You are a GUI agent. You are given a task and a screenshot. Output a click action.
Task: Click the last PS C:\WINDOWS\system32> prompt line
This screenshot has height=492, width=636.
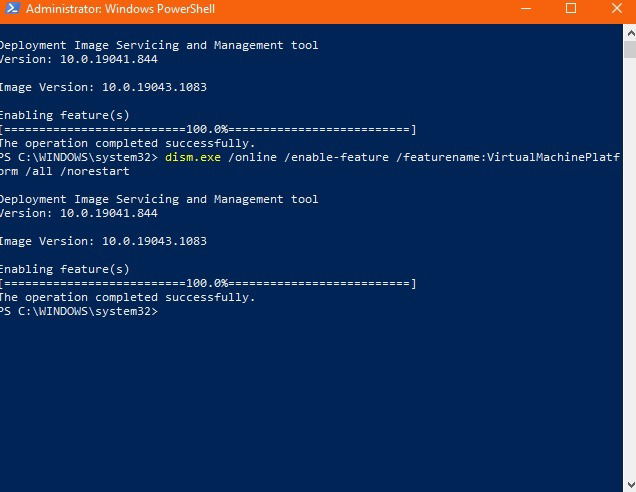tap(79, 312)
